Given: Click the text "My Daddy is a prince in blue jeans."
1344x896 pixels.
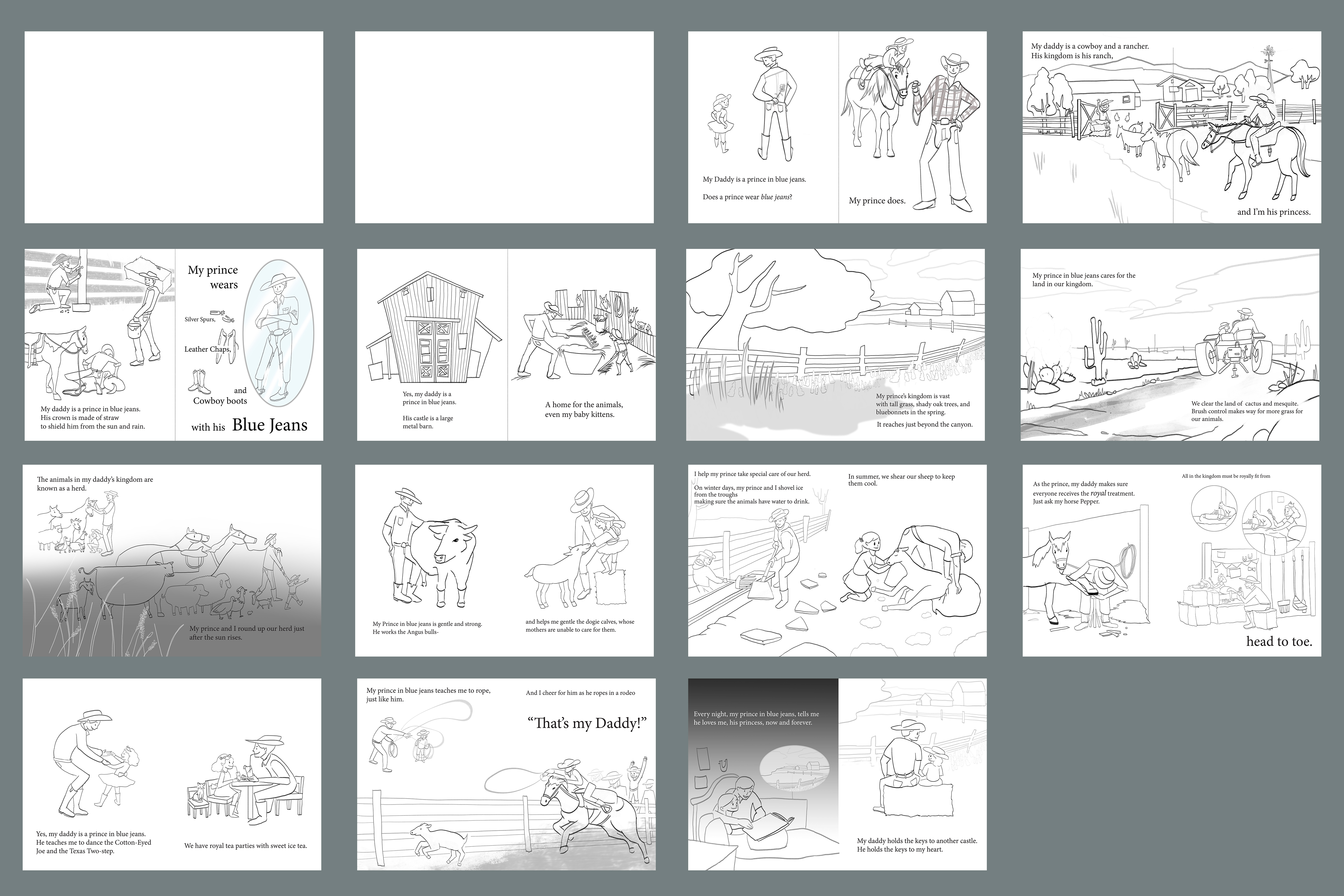Looking at the screenshot, I should click(754, 179).
